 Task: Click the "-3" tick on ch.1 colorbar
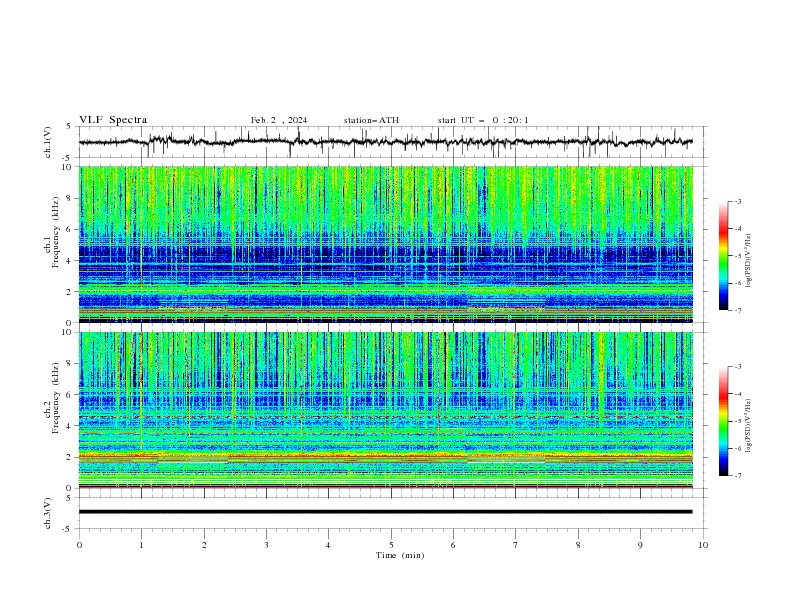[737, 201]
